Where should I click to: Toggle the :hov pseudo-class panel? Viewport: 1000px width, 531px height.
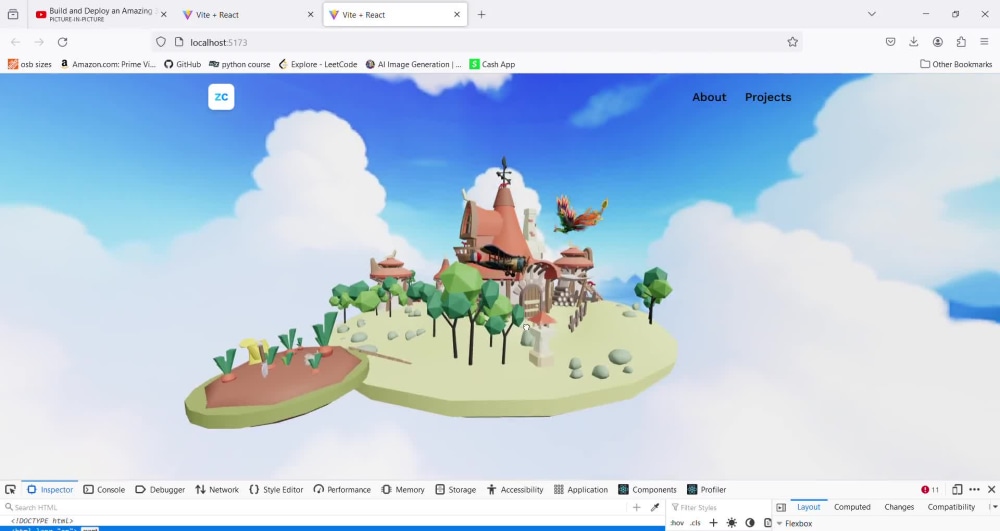[677, 523]
